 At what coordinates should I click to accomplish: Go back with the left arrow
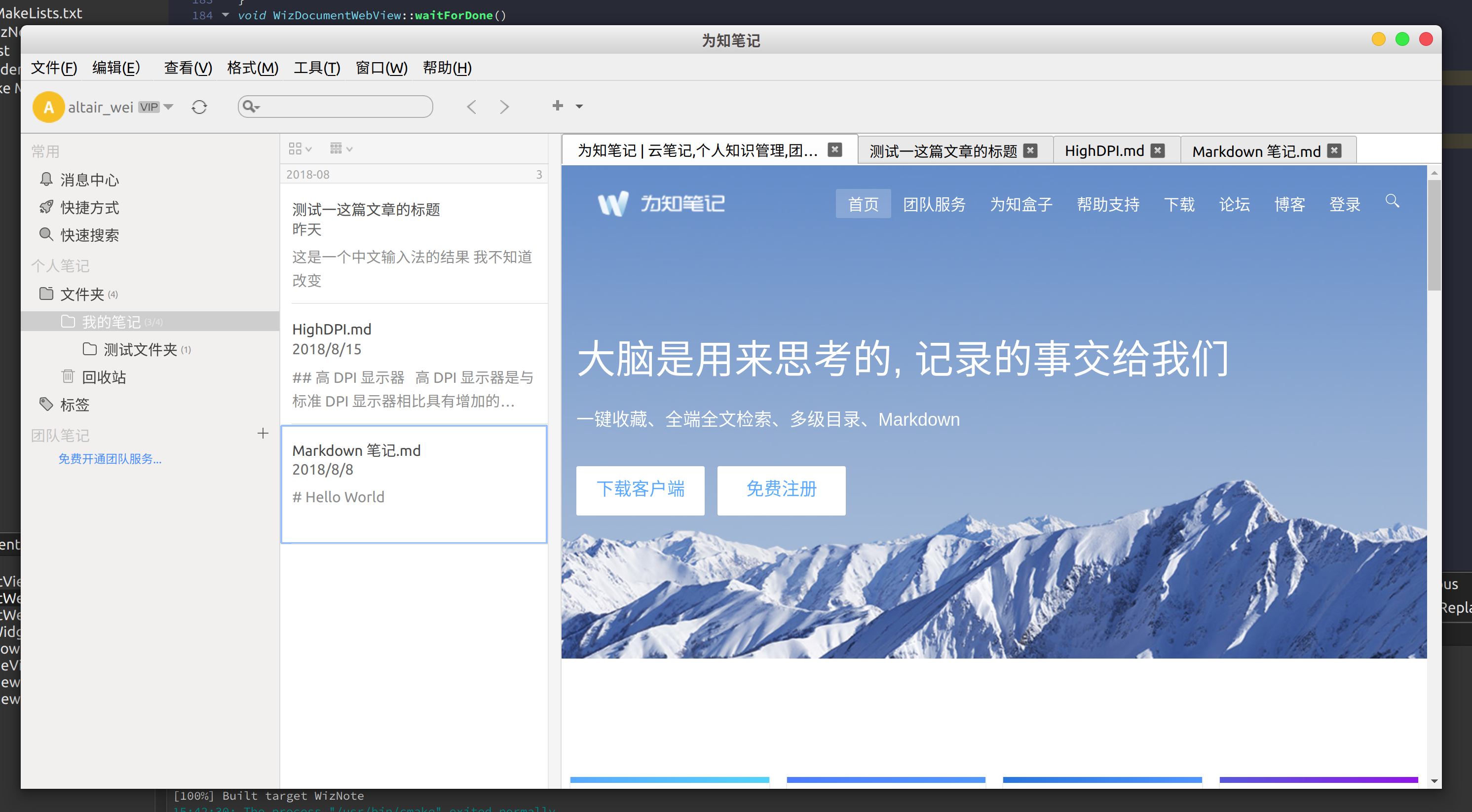(471, 107)
